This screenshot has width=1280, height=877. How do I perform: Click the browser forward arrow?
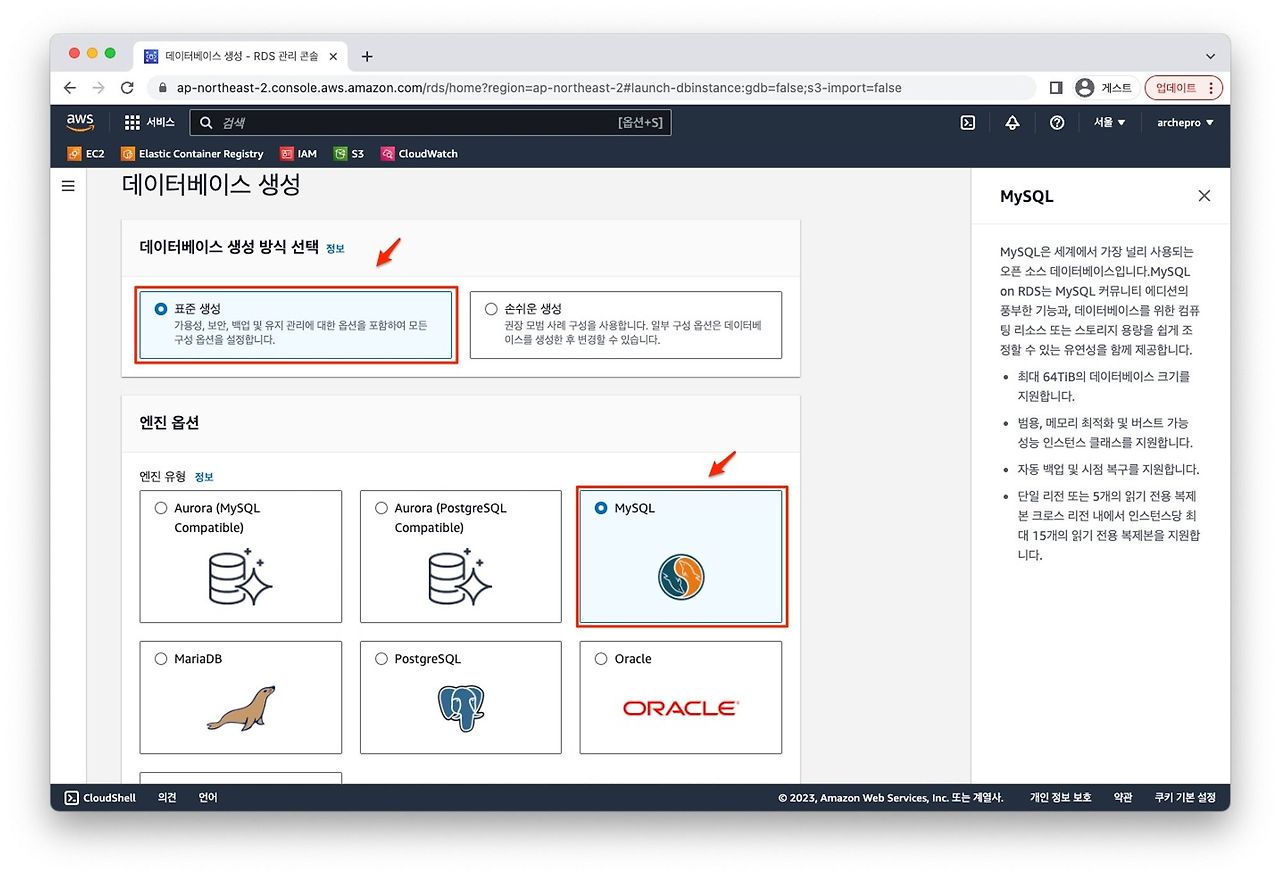(x=98, y=88)
